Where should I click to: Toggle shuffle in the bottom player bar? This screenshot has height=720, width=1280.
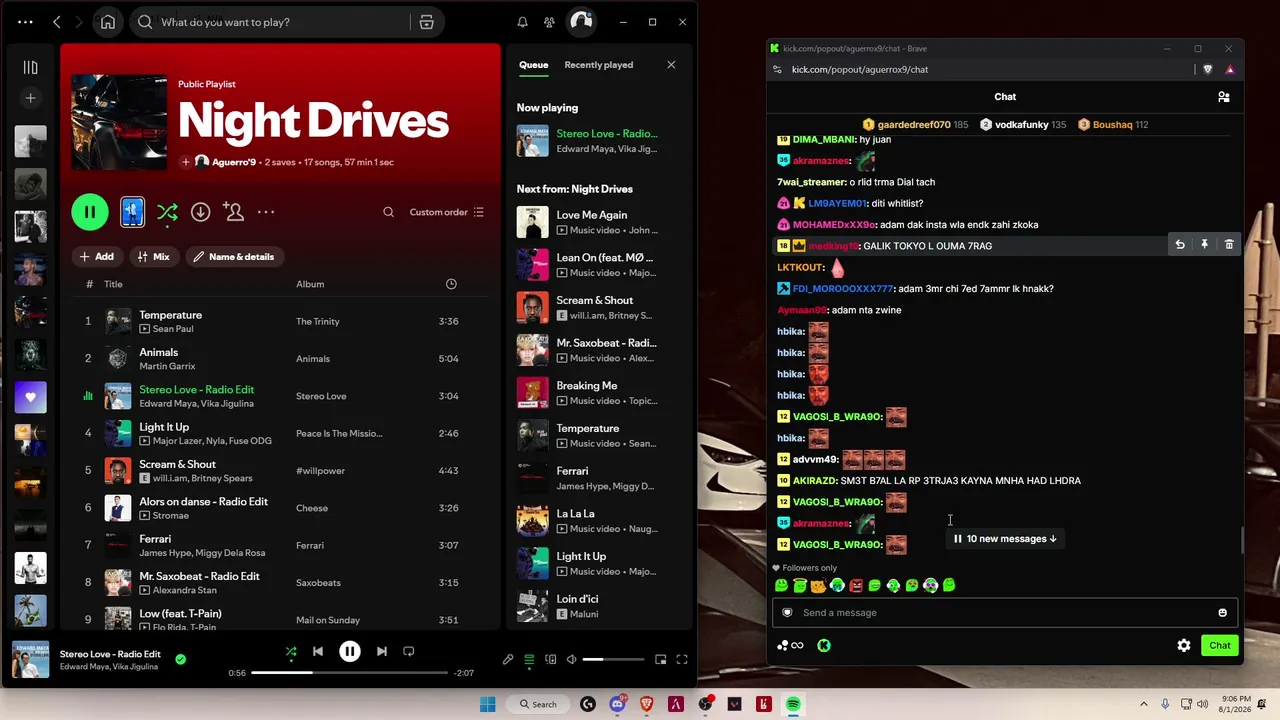(x=291, y=651)
